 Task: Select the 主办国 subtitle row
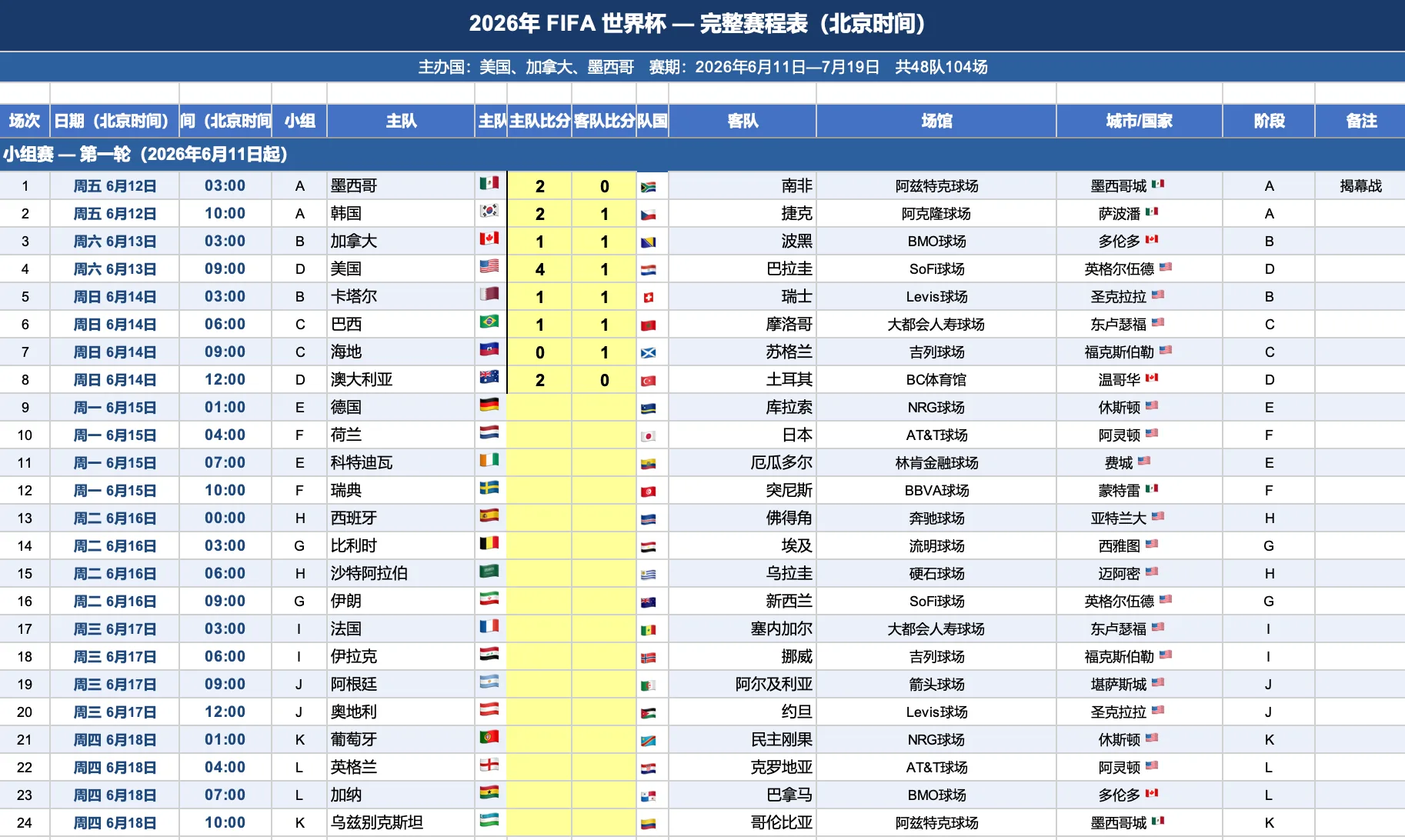click(x=702, y=67)
